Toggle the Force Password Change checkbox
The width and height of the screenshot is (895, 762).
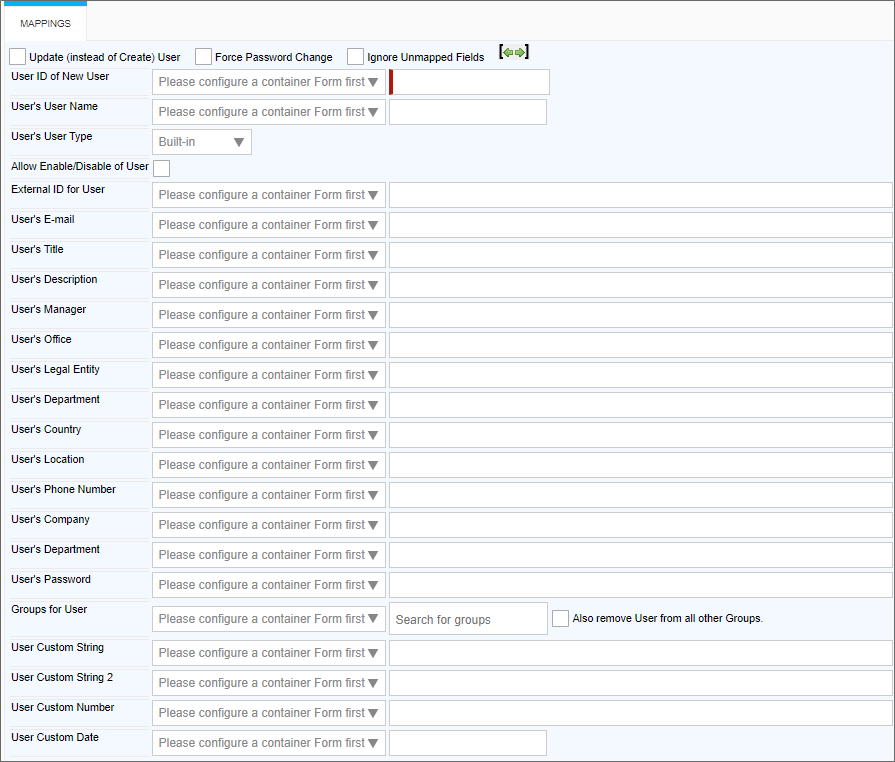(204, 57)
